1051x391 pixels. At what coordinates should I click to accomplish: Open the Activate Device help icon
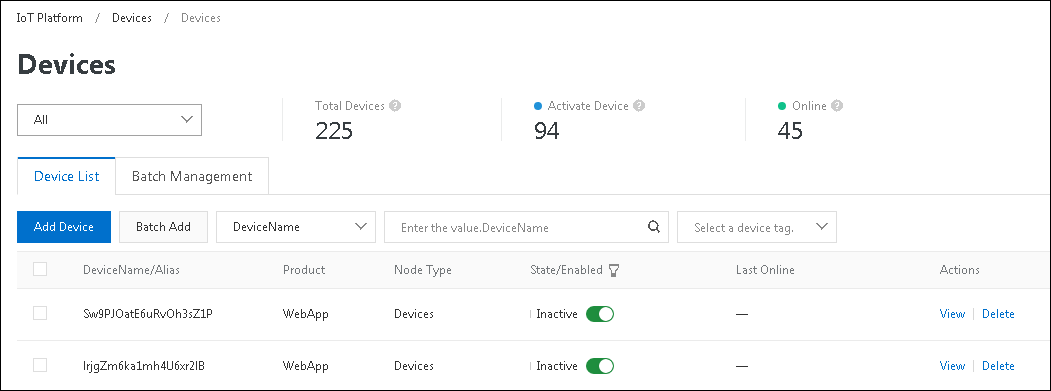(639, 106)
